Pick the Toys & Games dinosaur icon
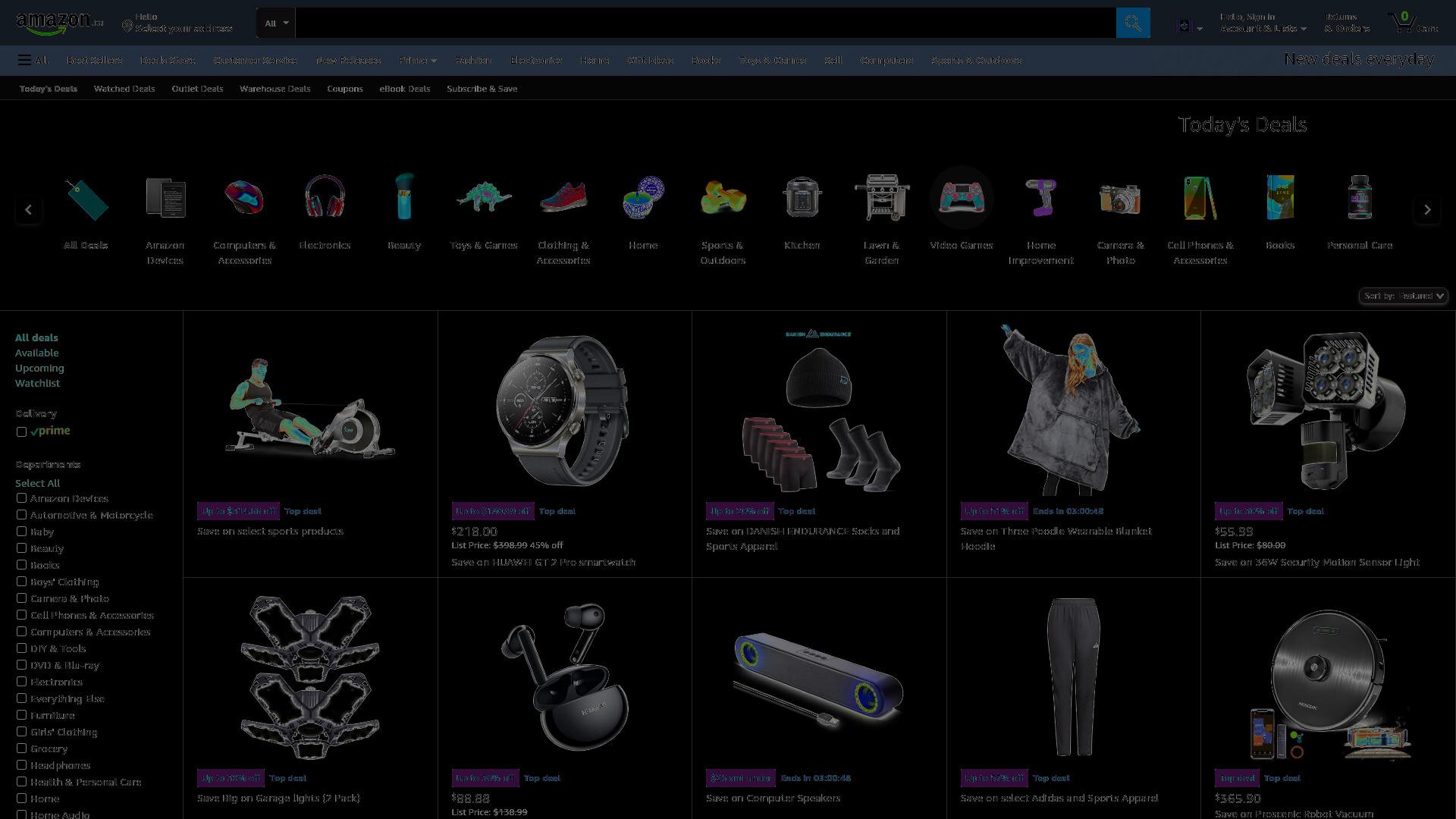The width and height of the screenshot is (1456, 819). 484,198
